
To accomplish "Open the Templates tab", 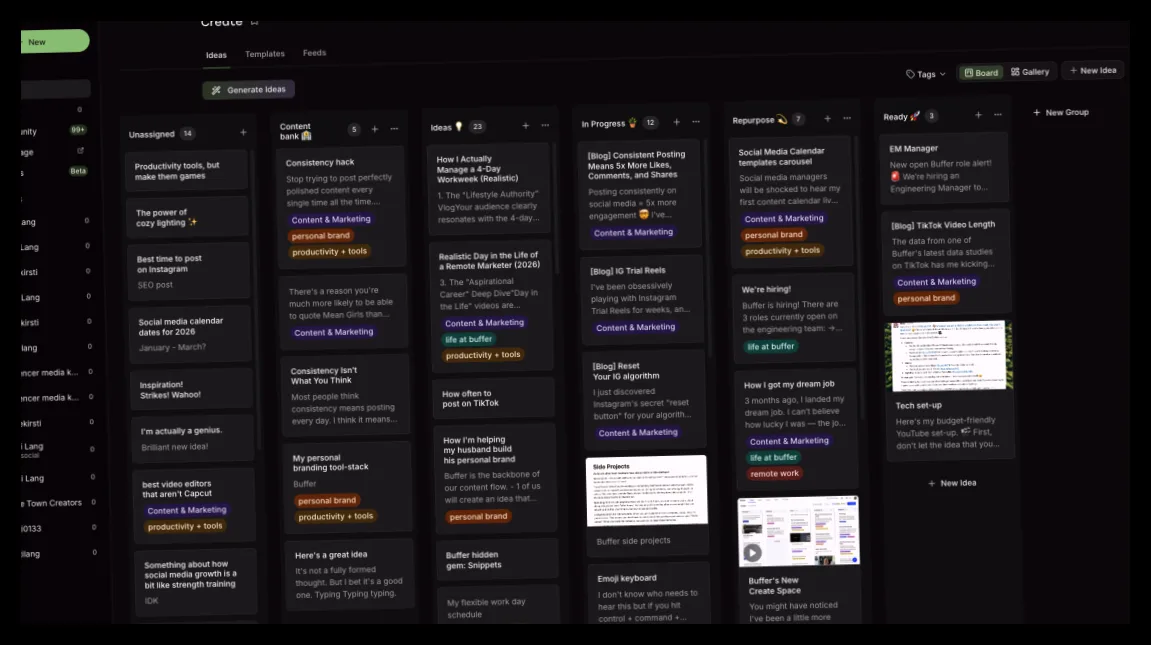I will (264, 54).
